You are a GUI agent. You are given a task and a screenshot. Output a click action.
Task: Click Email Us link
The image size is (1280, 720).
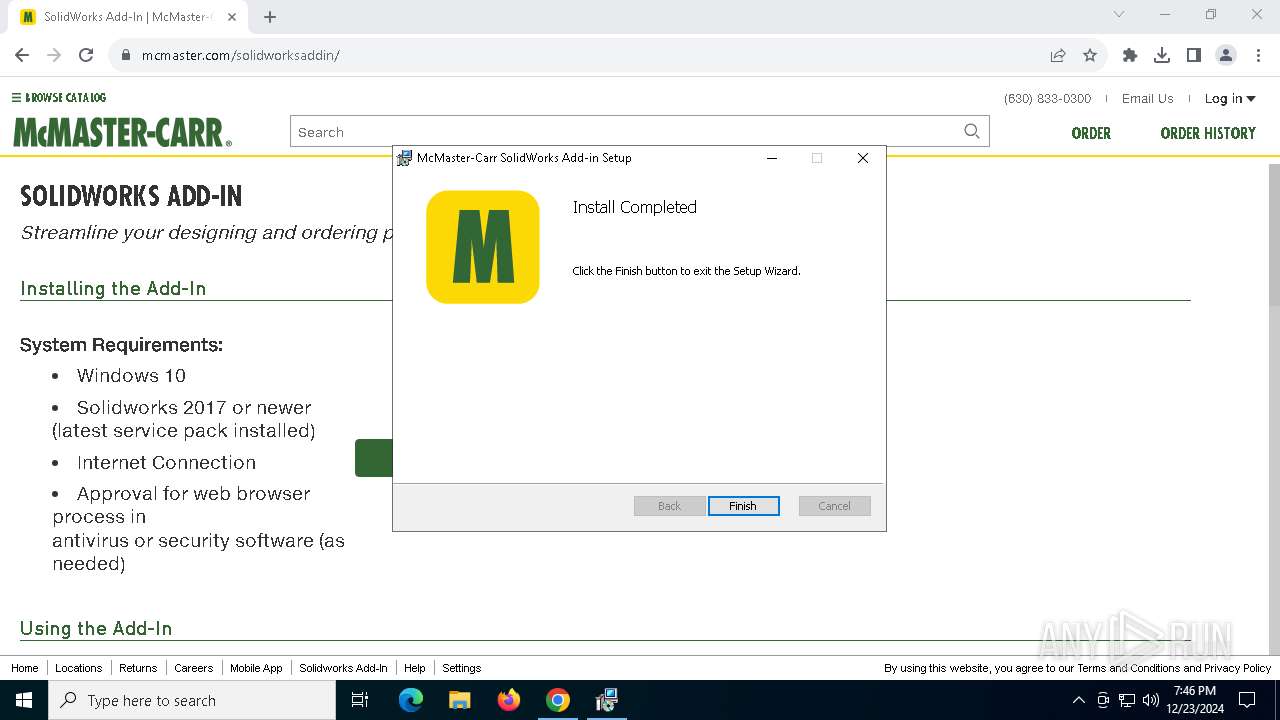[x=1147, y=98]
